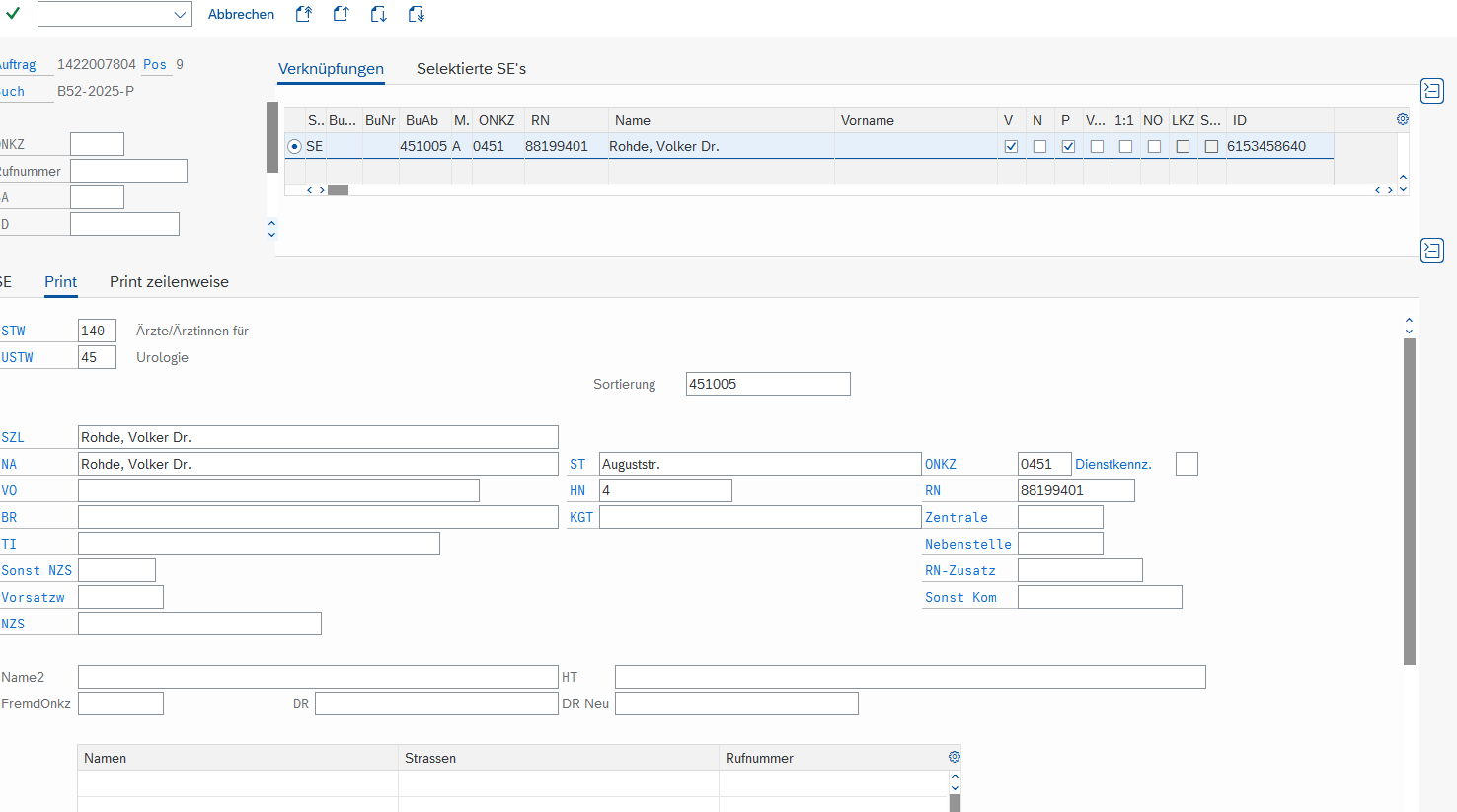
Task: Toggle the N checkbox for Rohde, Volker Dr.
Action: (x=1039, y=146)
